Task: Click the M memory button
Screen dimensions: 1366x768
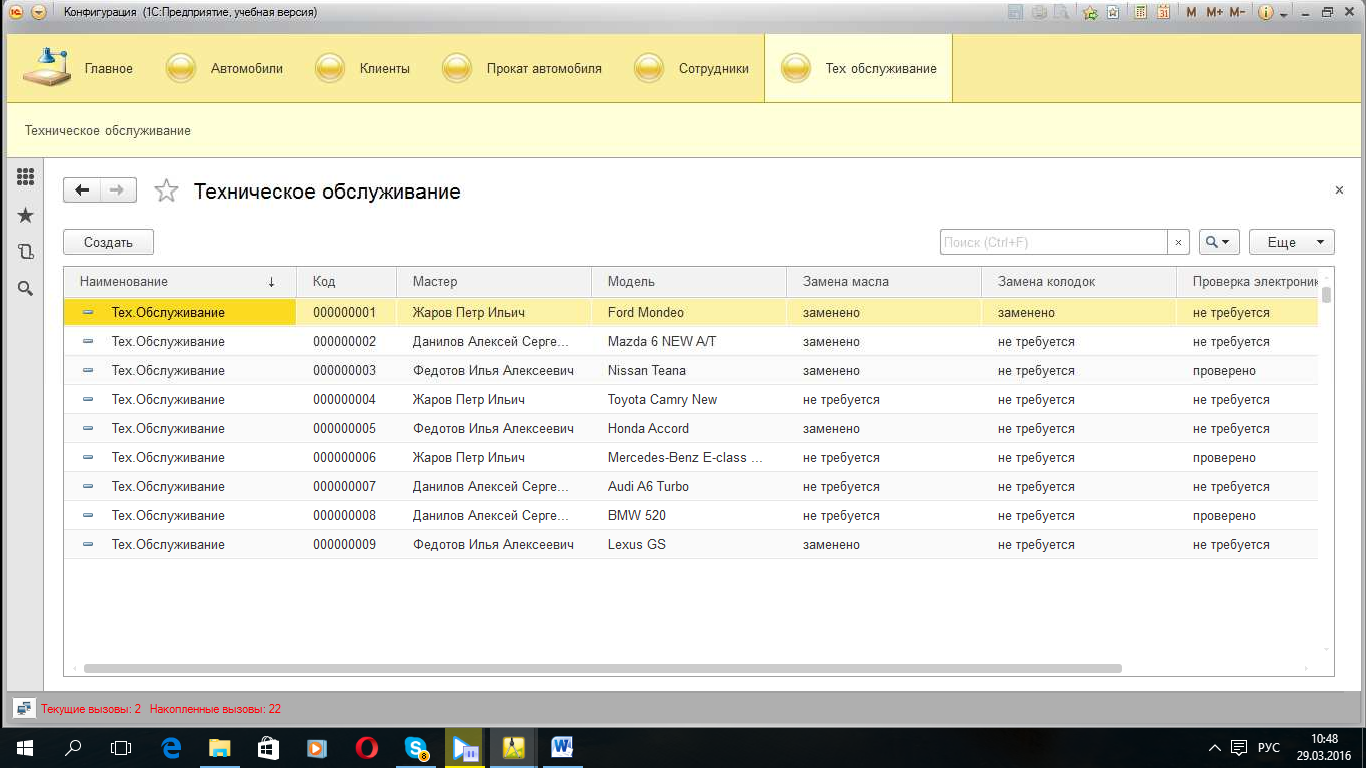Action: click(1191, 13)
